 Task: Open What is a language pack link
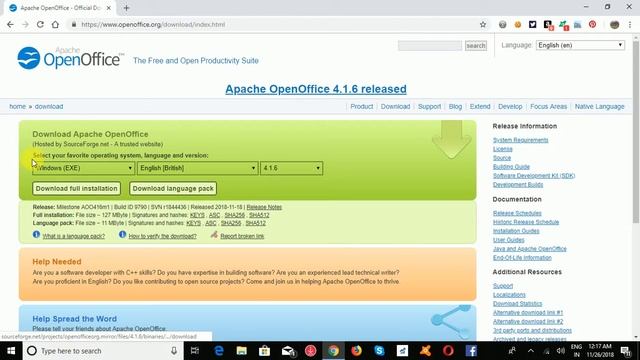74,236
